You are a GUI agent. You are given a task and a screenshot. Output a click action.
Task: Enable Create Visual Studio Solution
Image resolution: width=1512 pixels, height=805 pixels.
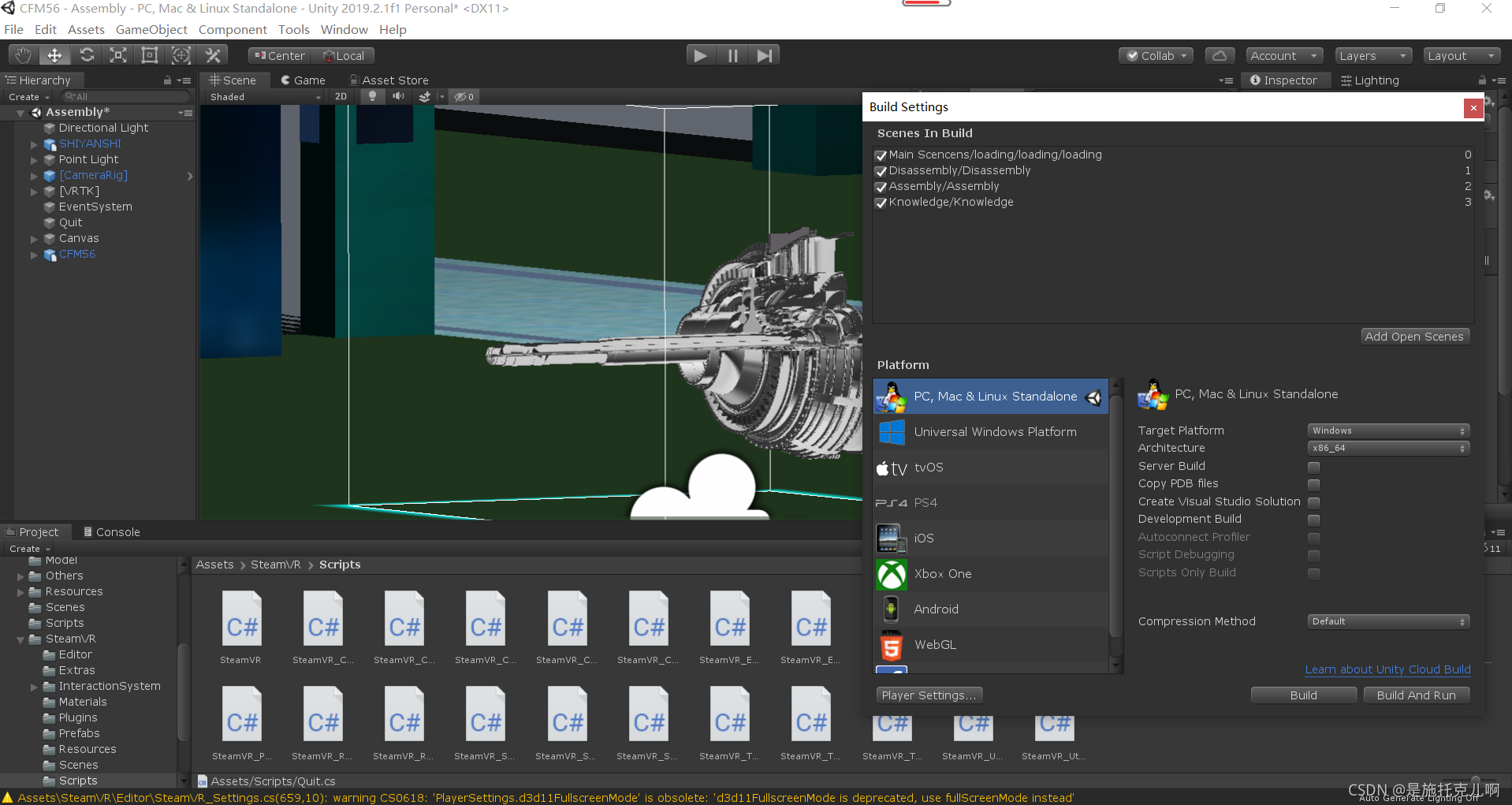click(x=1313, y=502)
